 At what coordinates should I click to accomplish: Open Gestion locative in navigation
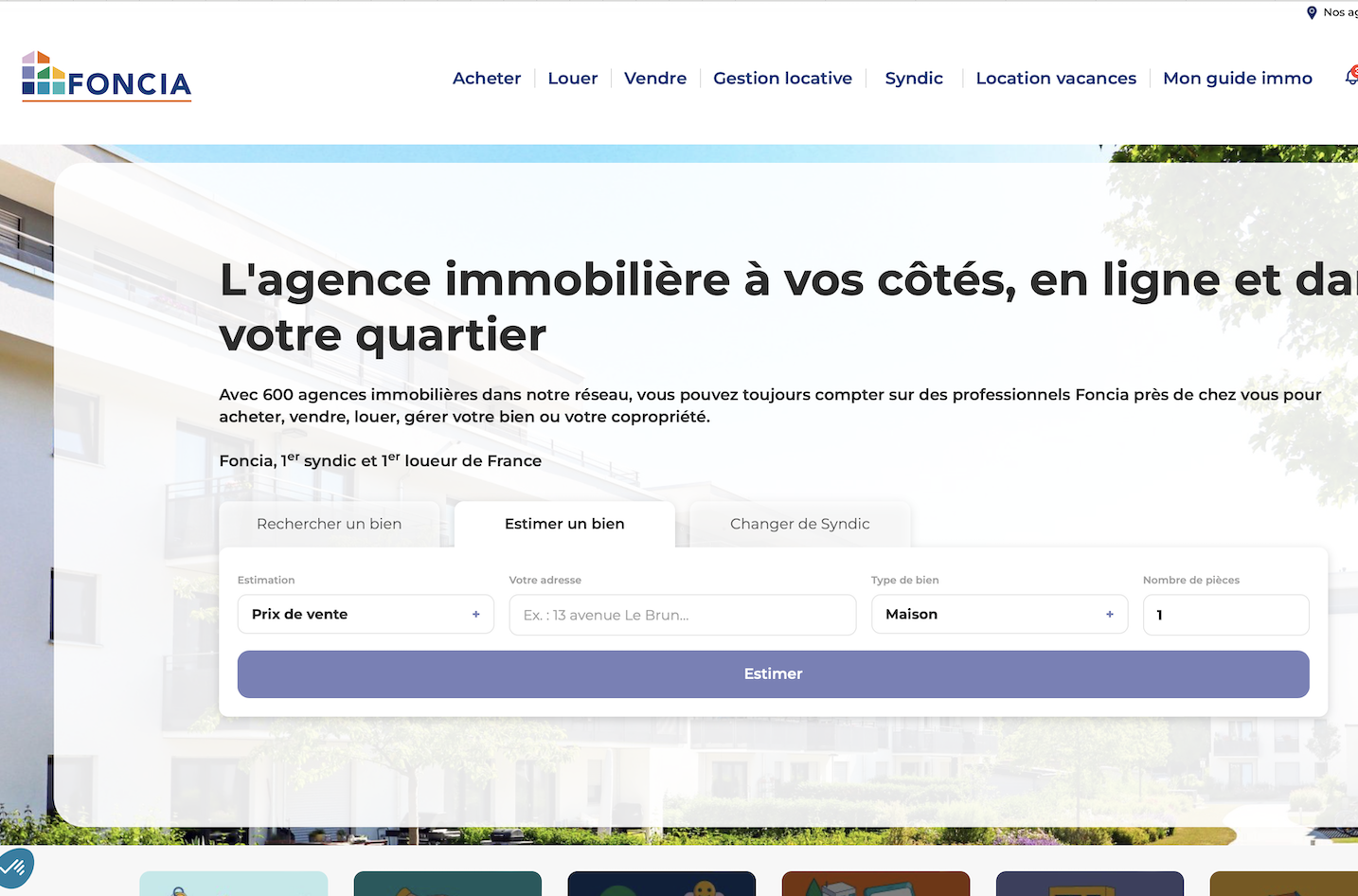point(782,79)
